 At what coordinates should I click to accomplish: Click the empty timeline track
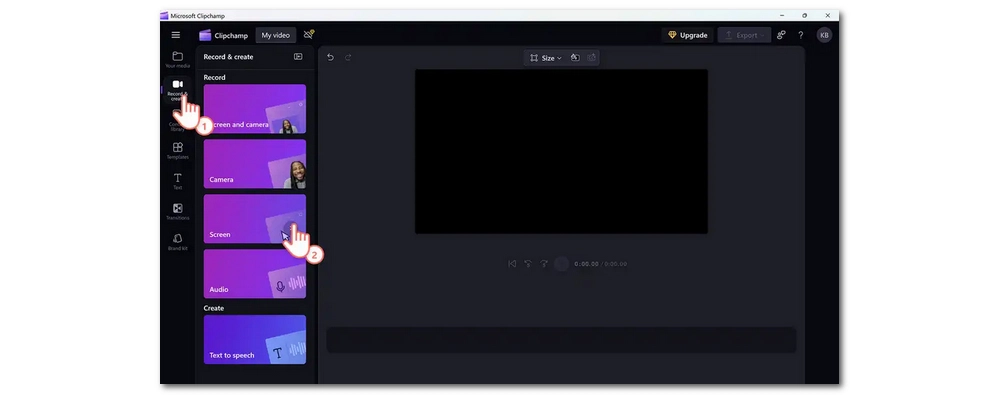point(561,340)
